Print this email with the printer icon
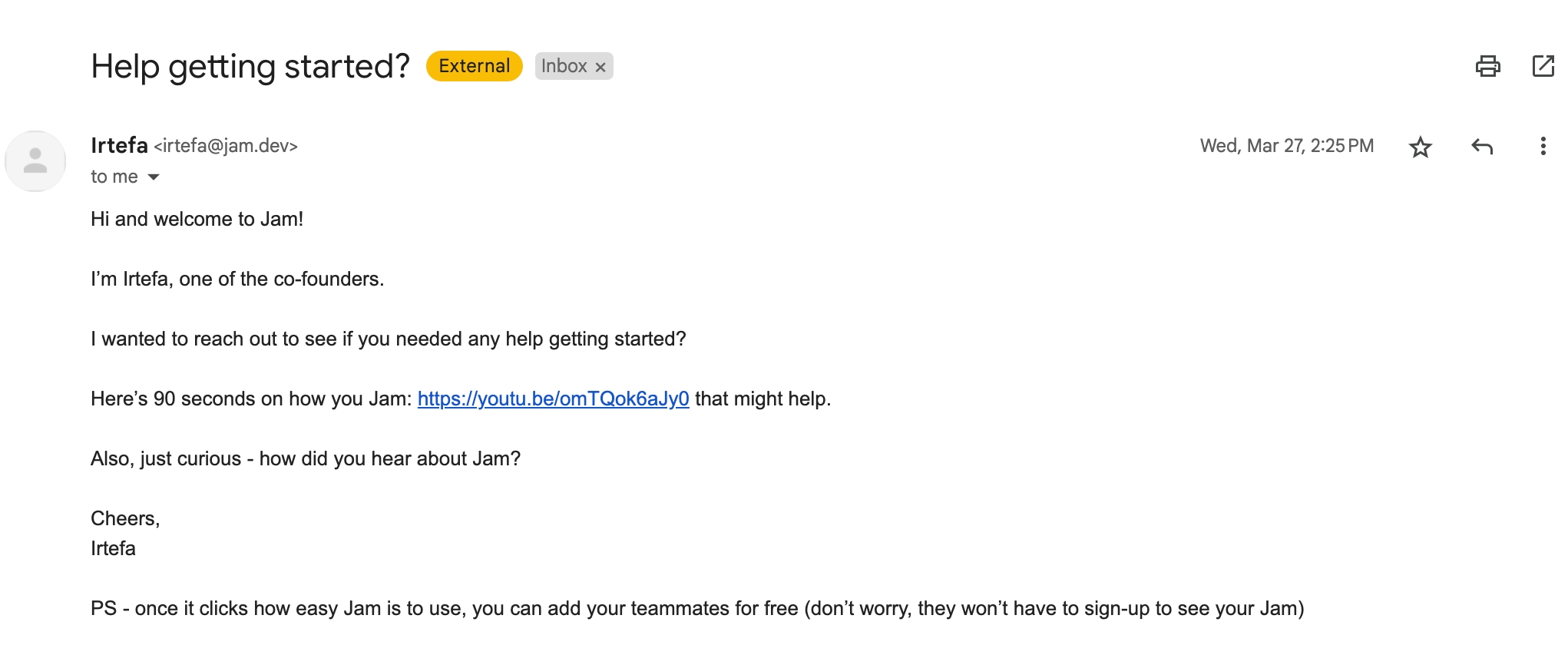 click(1487, 67)
